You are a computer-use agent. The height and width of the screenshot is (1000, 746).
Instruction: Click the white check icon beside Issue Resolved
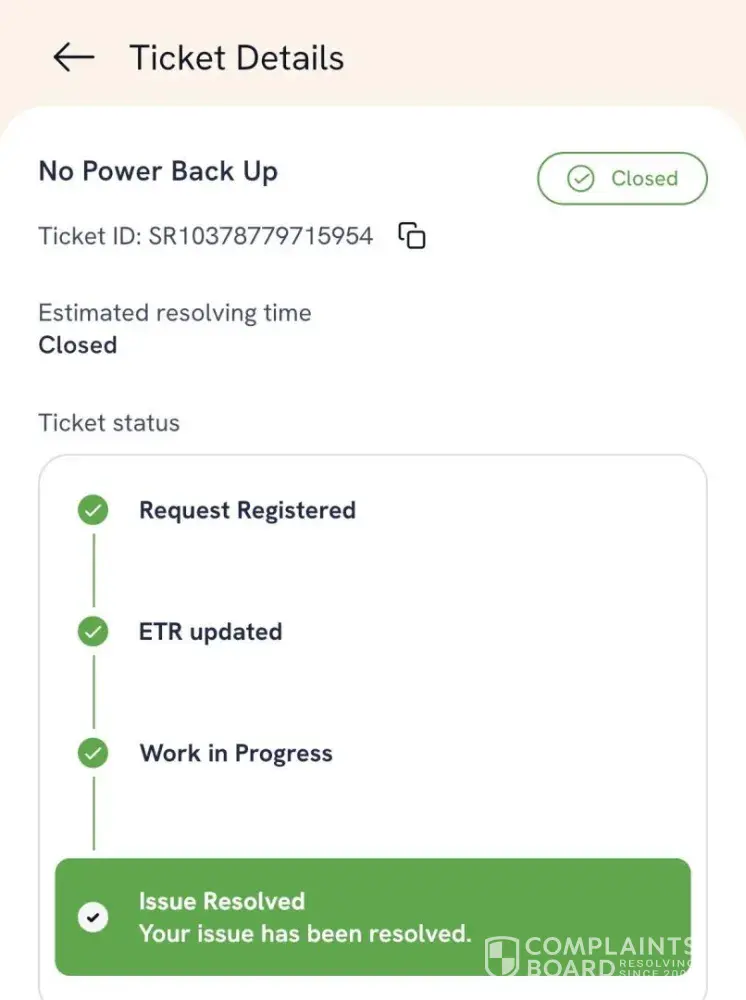[x=93, y=917]
